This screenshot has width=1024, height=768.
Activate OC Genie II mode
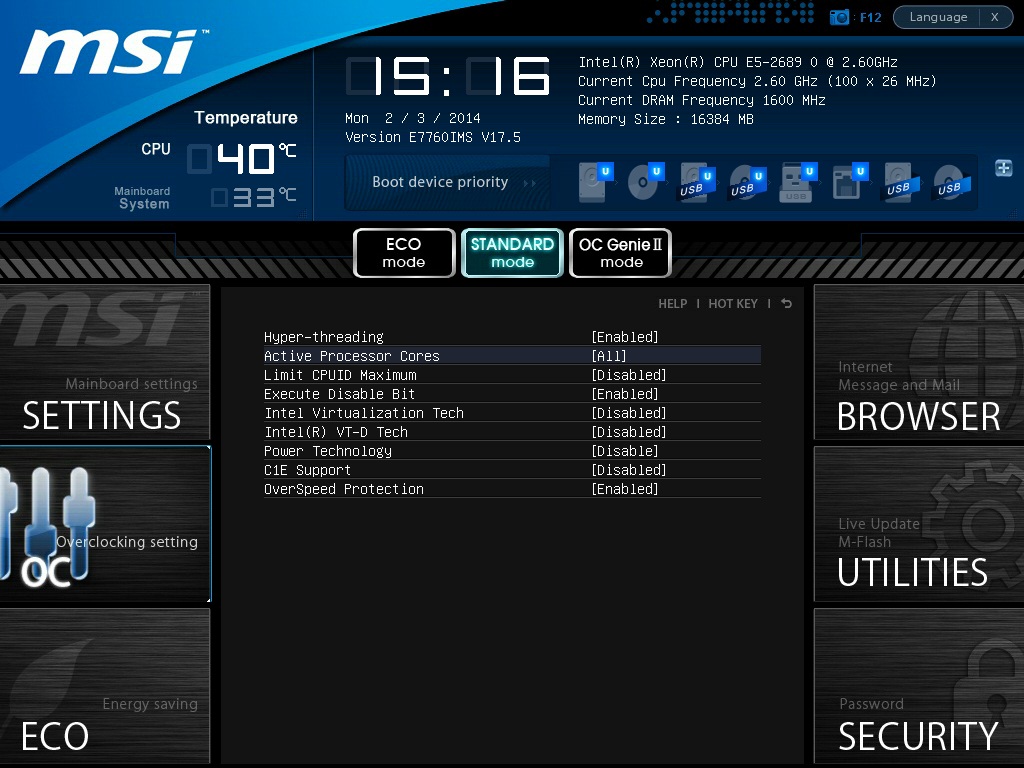point(620,253)
